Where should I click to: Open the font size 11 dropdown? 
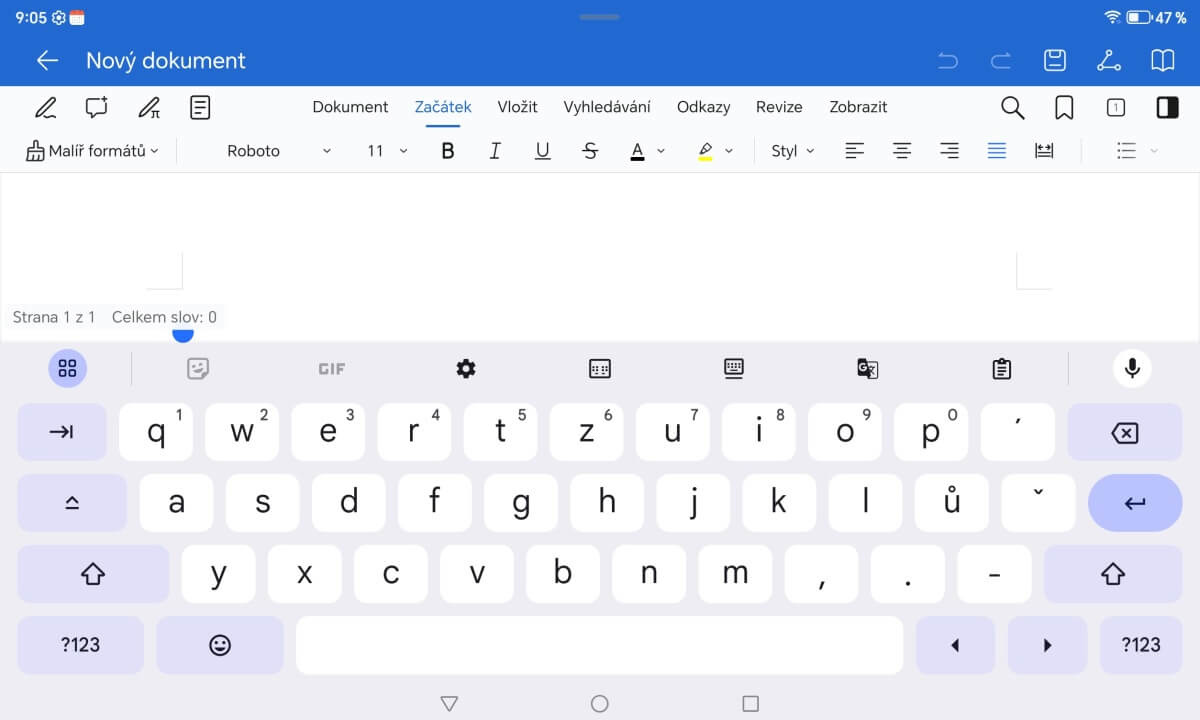pos(387,151)
